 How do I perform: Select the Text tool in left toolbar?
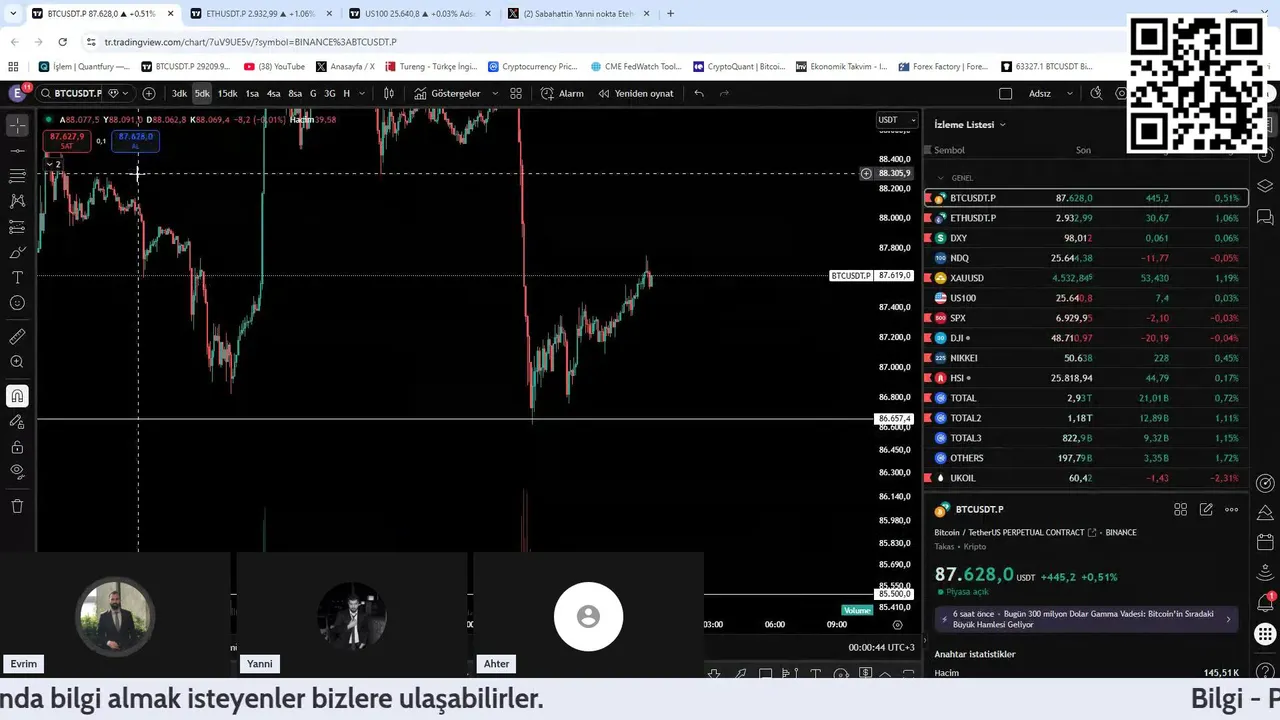17,277
